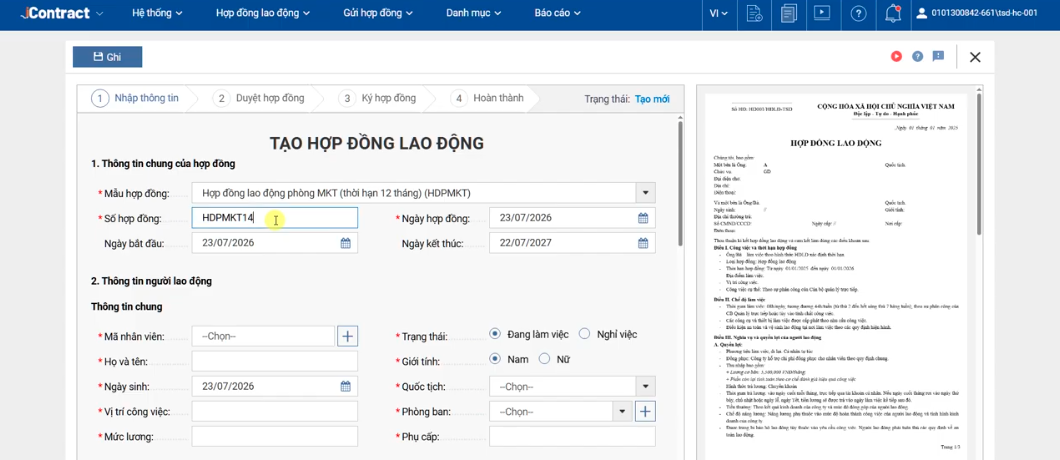
Task: Select Nữ gender
Action: pyautogui.click(x=544, y=359)
